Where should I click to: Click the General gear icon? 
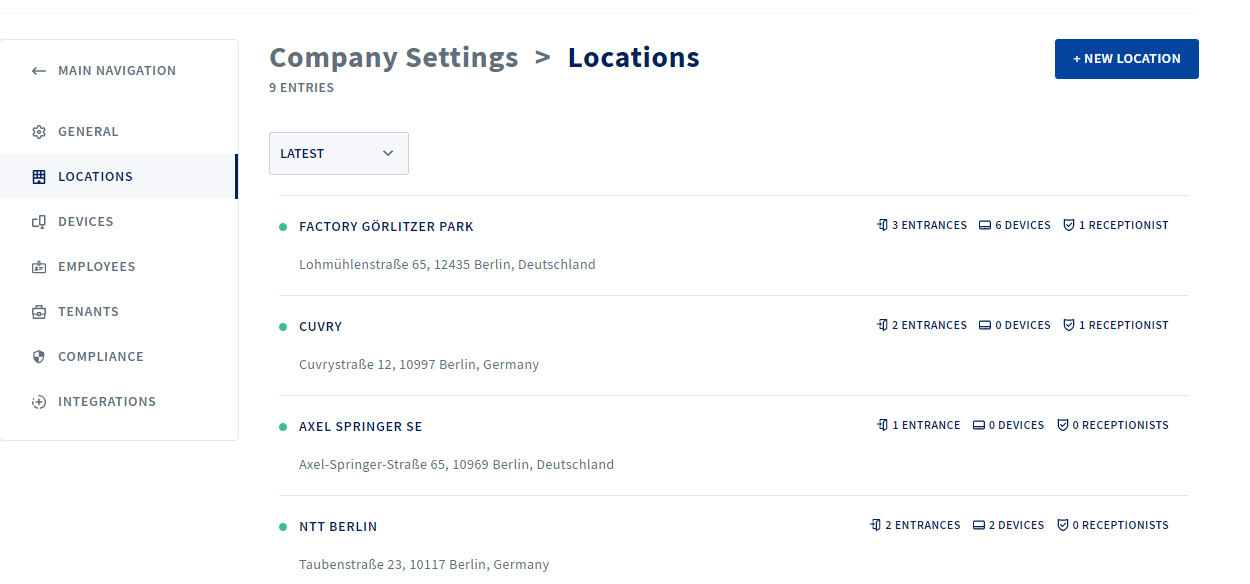pos(39,132)
